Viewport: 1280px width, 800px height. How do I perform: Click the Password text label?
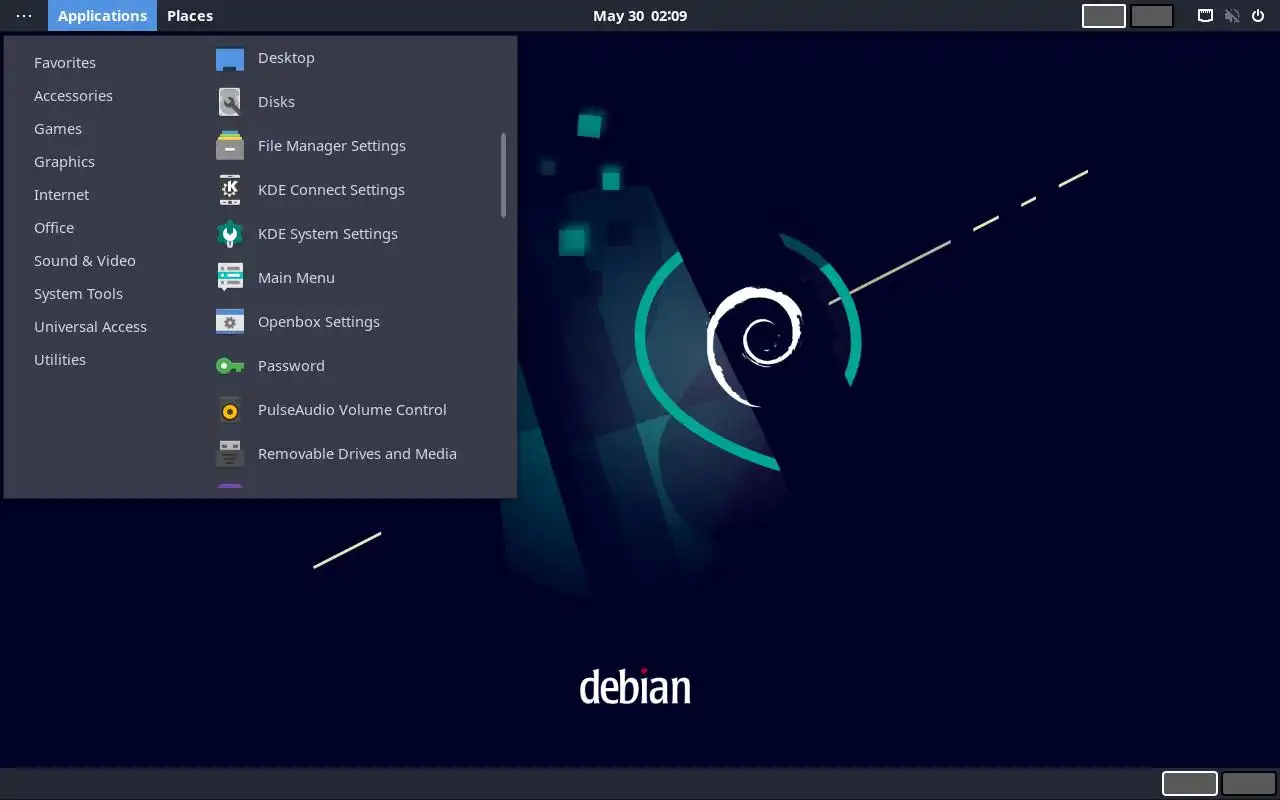pos(291,366)
